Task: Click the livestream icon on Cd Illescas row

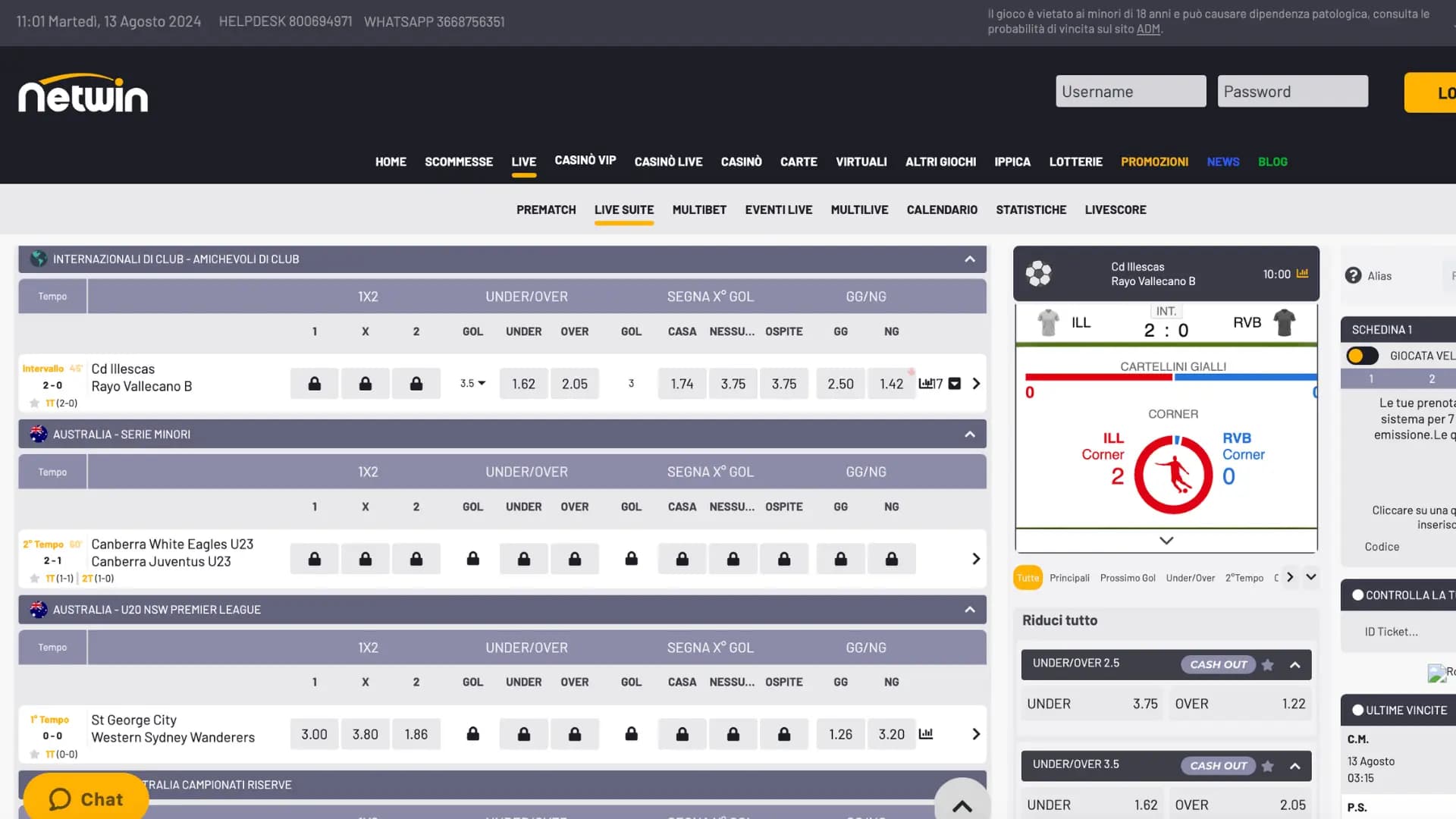Action: pos(954,384)
